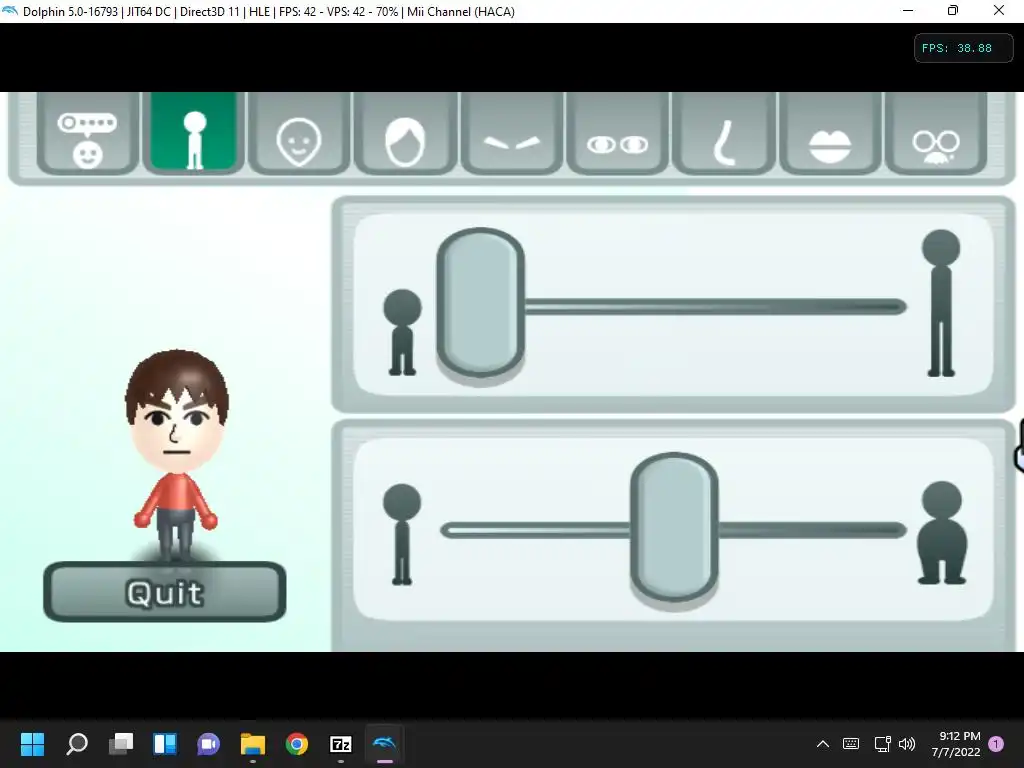The height and width of the screenshot is (768, 1024).
Task: Click the Mii character preview
Action: pyautogui.click(x=176, y=455)
